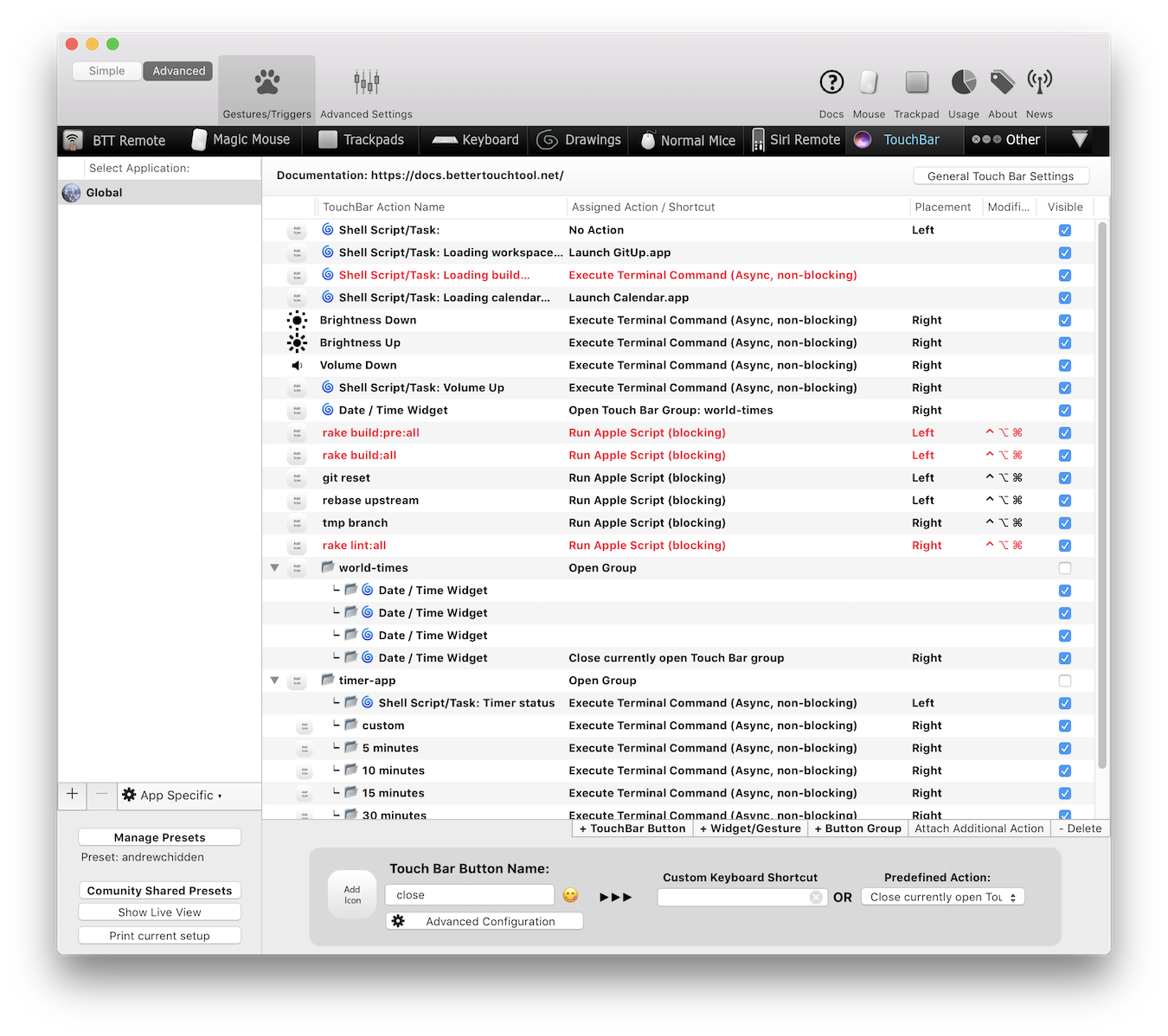Open the Trackpad settings icon
Screen dimensions: 1168x1036
click(916, 82)
